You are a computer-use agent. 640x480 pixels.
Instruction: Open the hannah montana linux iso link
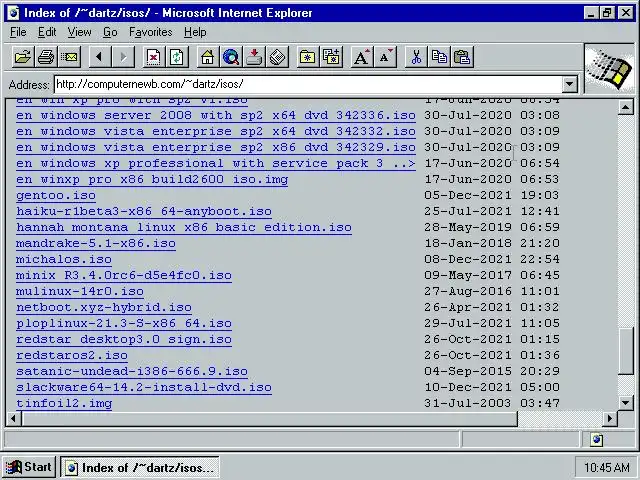(184, 227)
